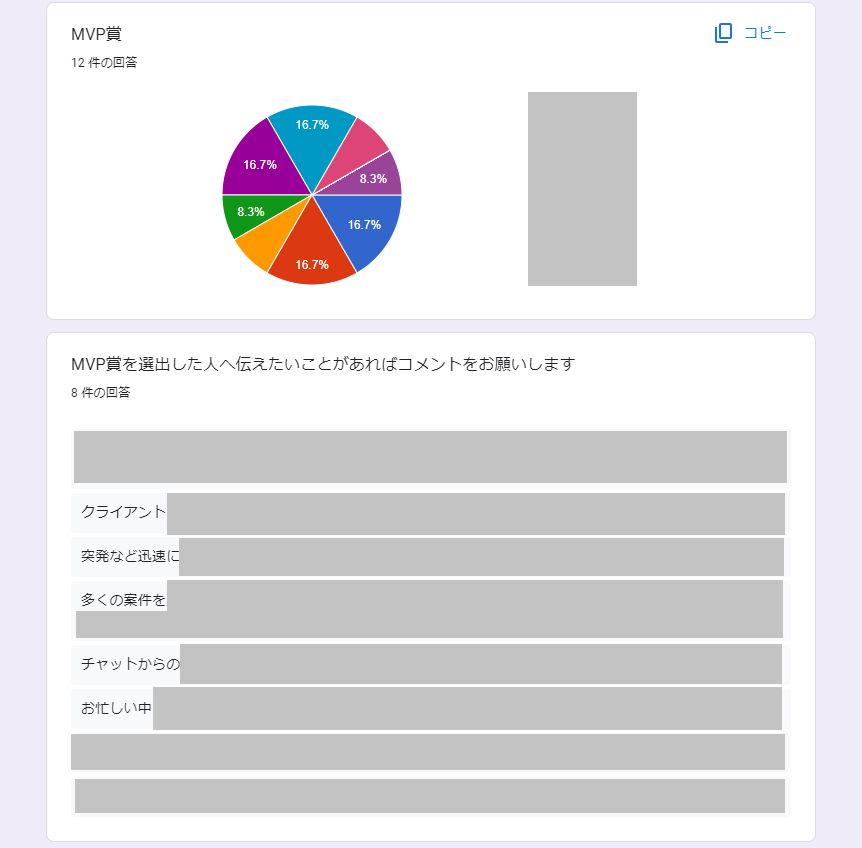Click the response starting with 突発など迅速に

(x=130, y=556)
